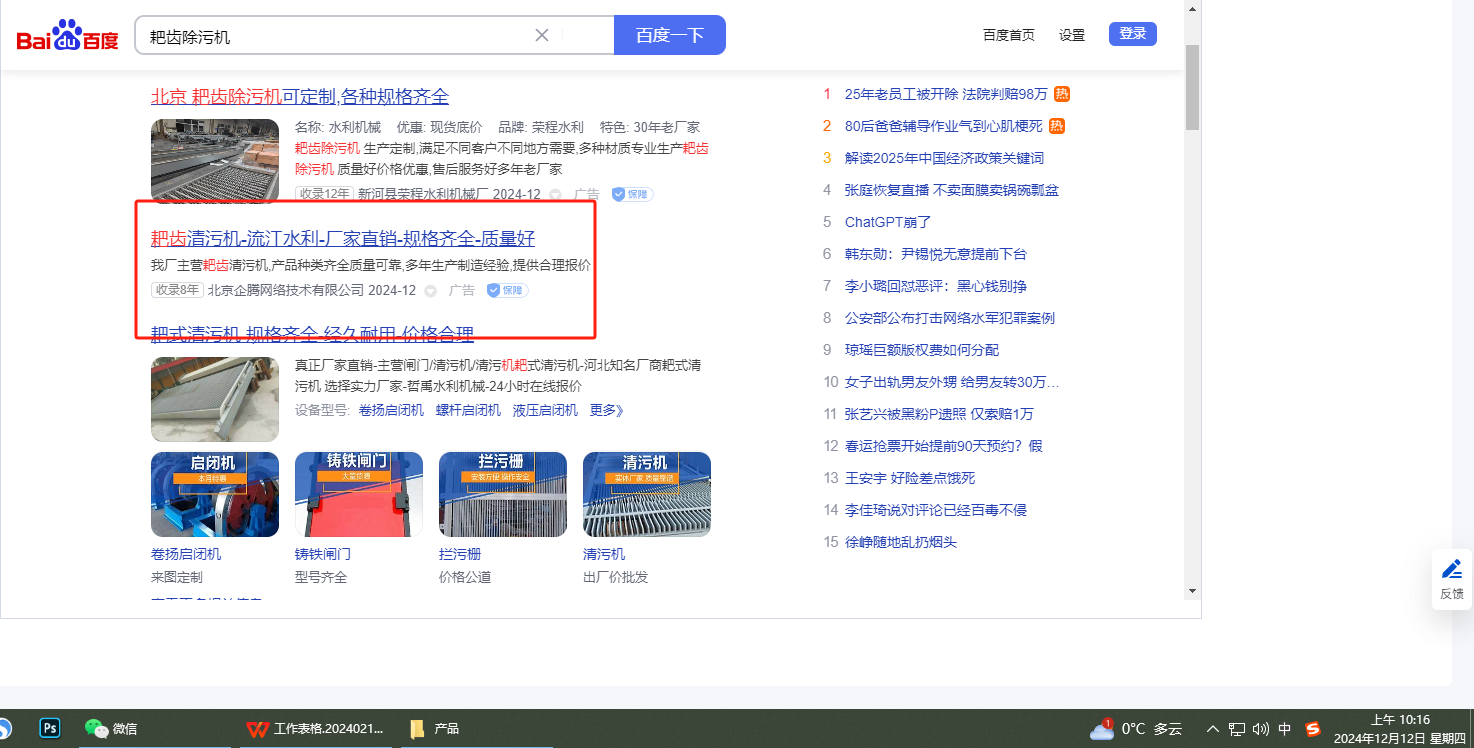The image size is (1474, 748).
Task: Click the down-arrow icon beside 北京企腾网络技术有限公司 2024-12
Action: [430, 291]
